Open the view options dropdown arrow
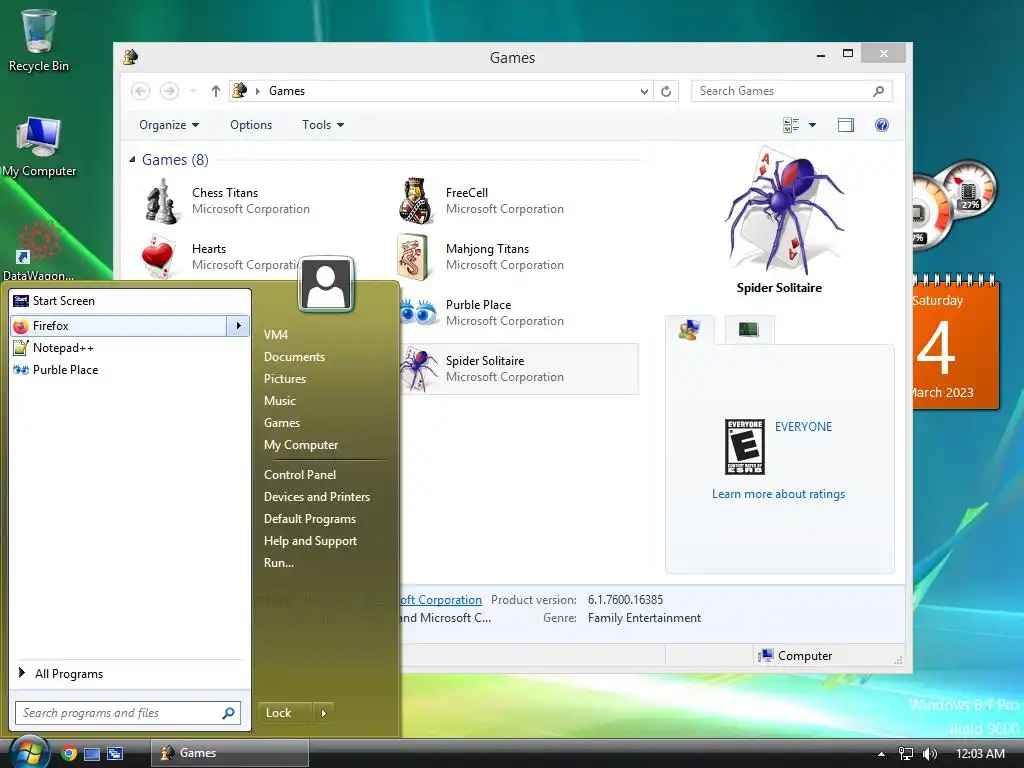This screenshot has height=768, width=1024. click(x=812, y=125)
